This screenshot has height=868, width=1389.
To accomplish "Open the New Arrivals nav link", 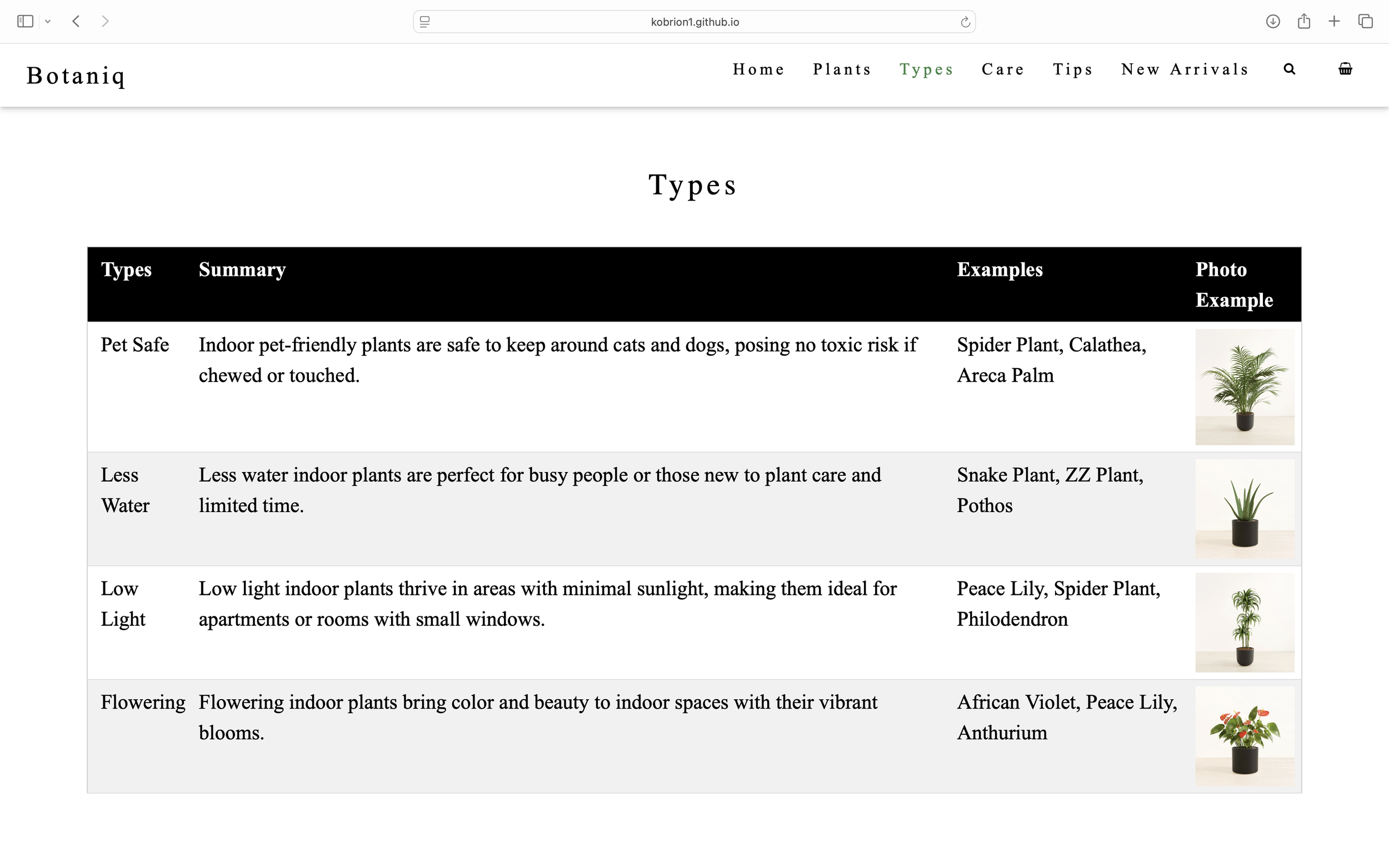I will pos(1185,69).
